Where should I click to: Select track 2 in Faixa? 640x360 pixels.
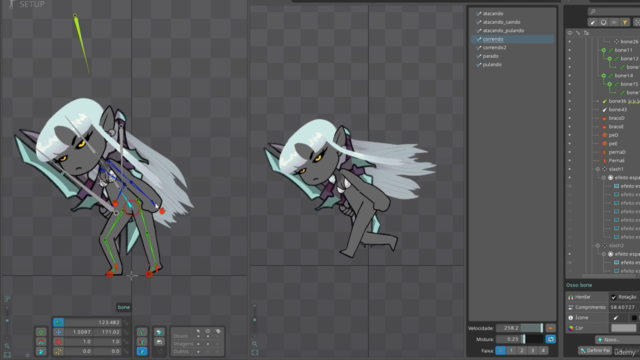coord(522,351)
